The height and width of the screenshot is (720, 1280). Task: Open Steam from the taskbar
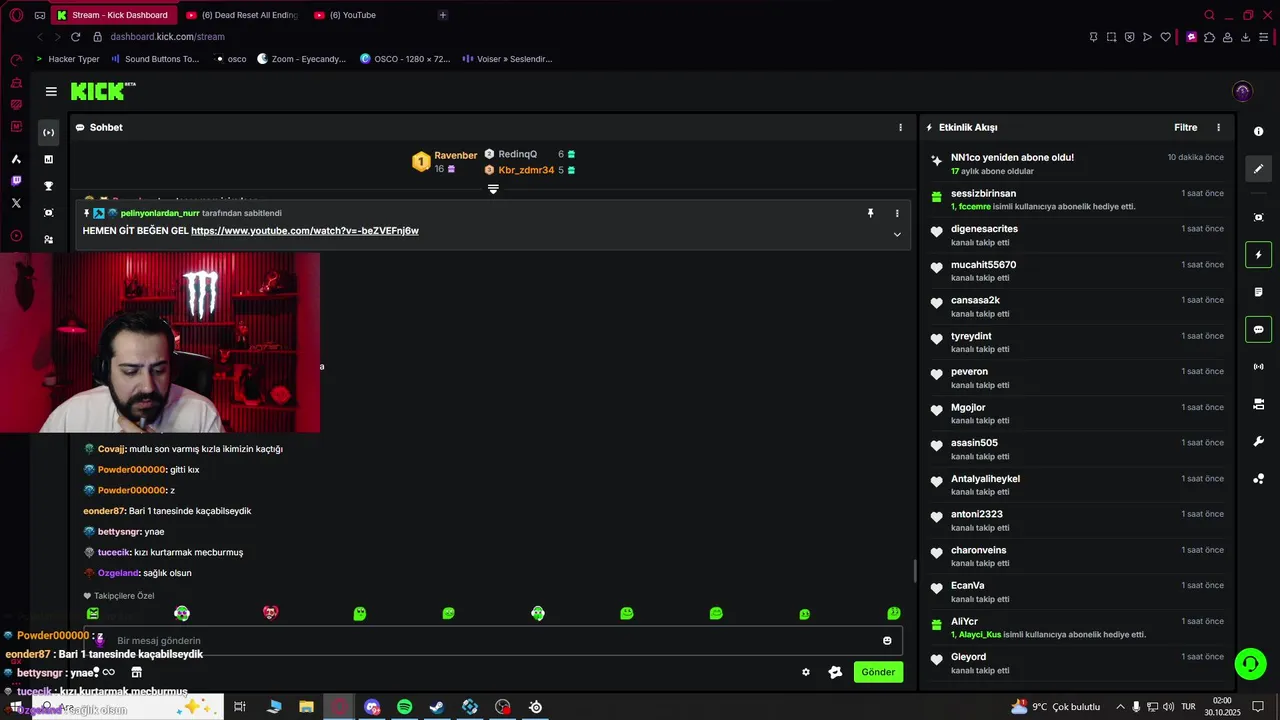tap(437, 707)
